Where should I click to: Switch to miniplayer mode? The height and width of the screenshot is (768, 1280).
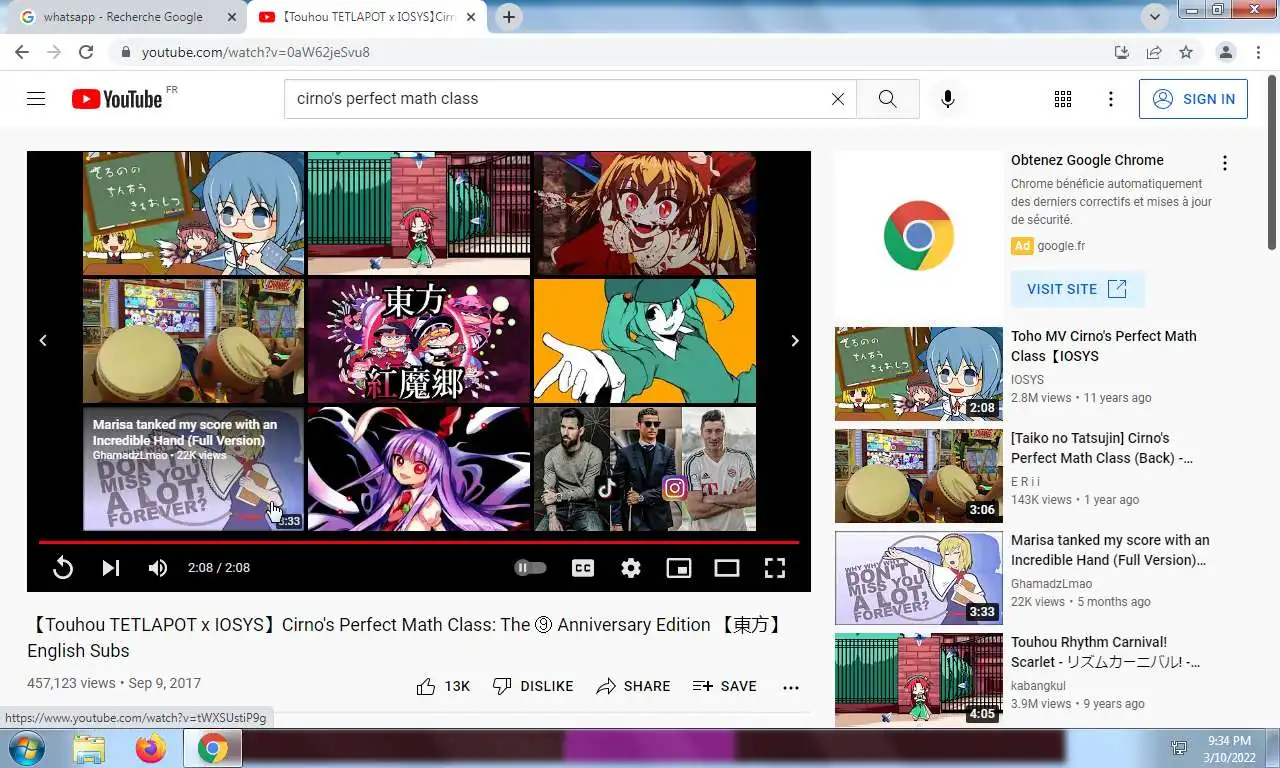(x=679, y=568)
